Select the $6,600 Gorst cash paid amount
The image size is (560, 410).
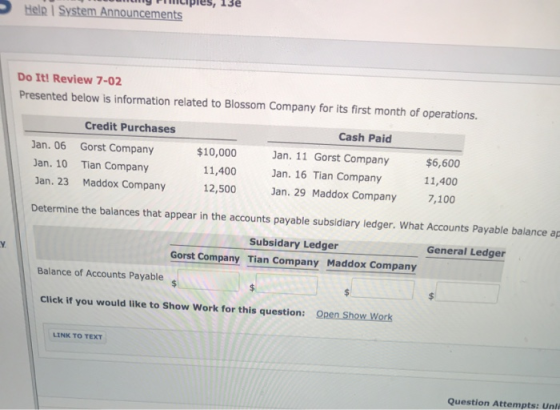443,163
